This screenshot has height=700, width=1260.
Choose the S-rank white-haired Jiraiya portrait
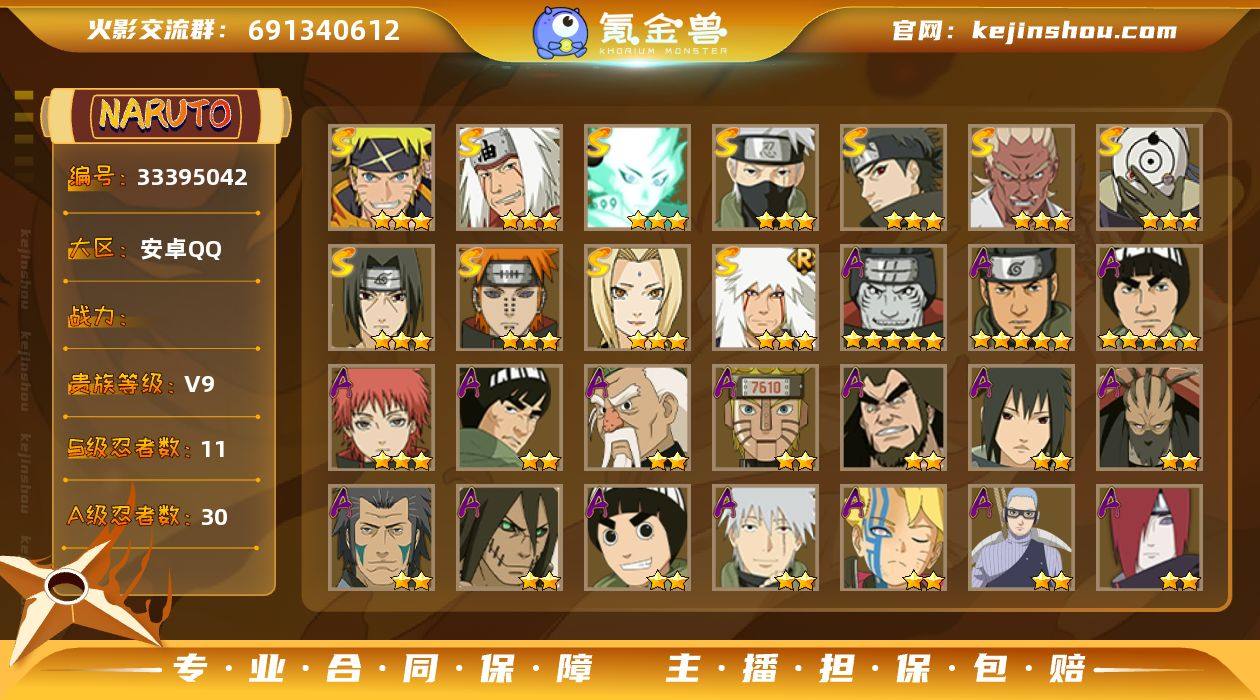tap(509, 178)
